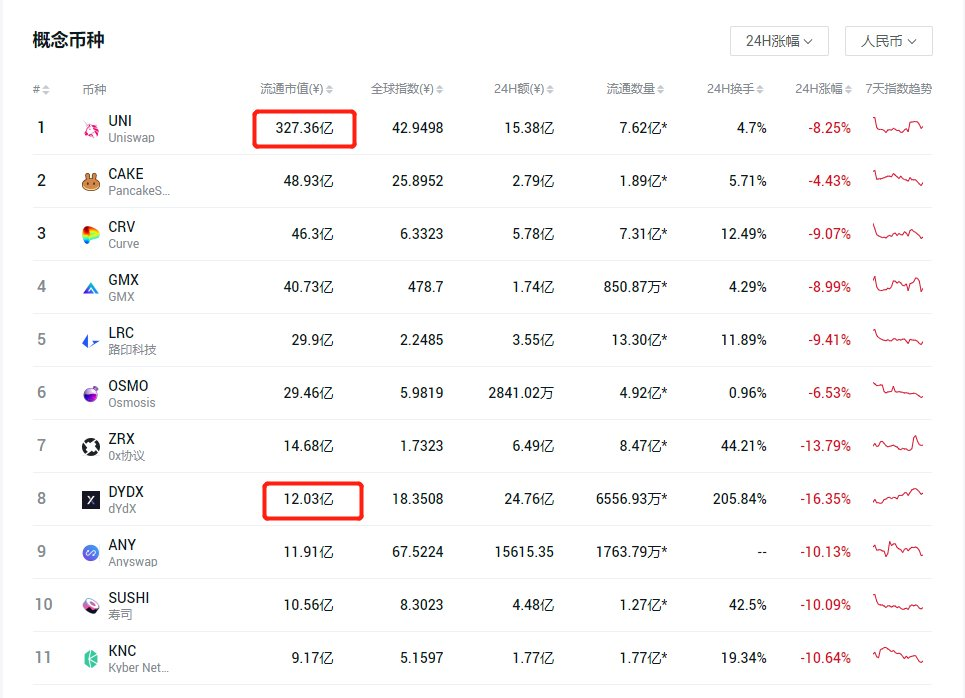Screen dimensions: 965x698
Task: Click the GMX triangle logo icon
Action: (x=91, y=287)
